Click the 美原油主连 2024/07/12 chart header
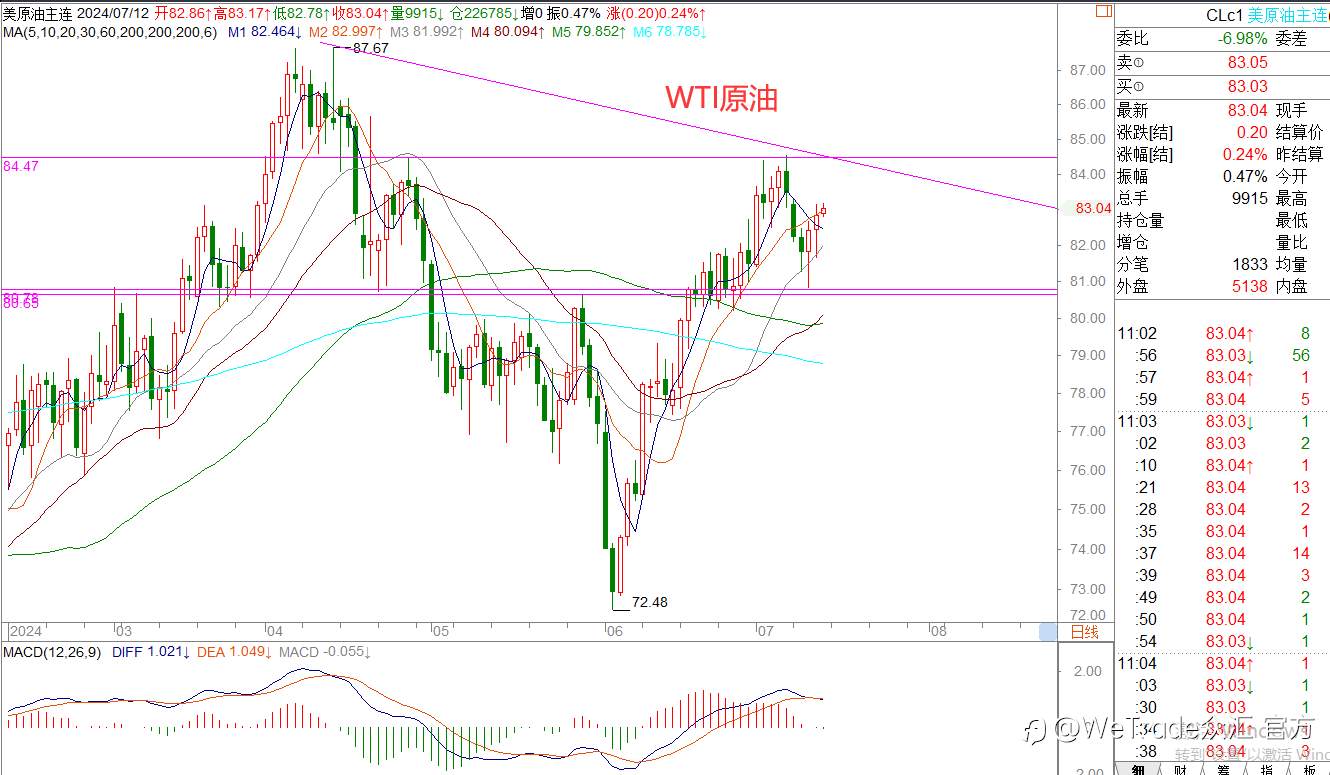 [x=75, y=14]
